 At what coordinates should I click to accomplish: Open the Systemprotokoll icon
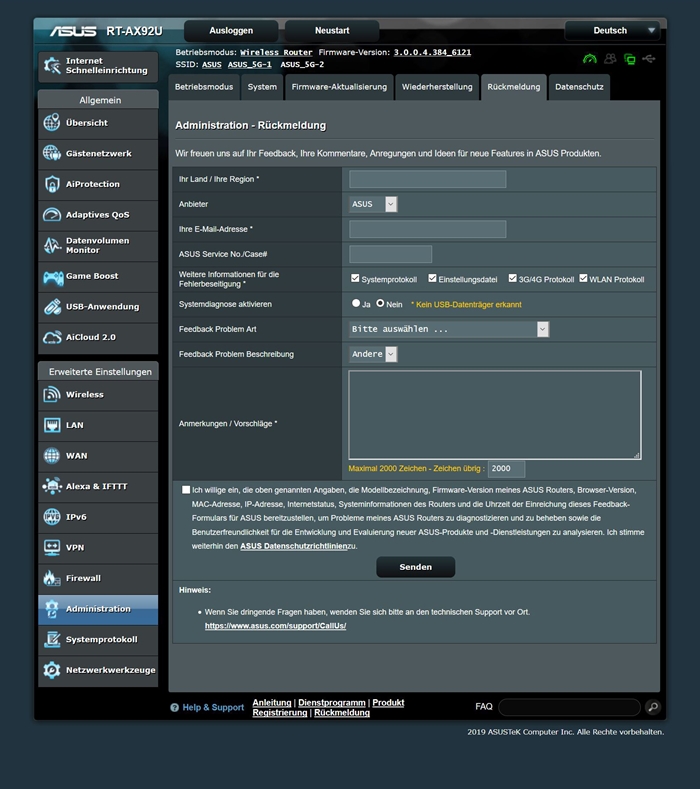pos(52,639)
